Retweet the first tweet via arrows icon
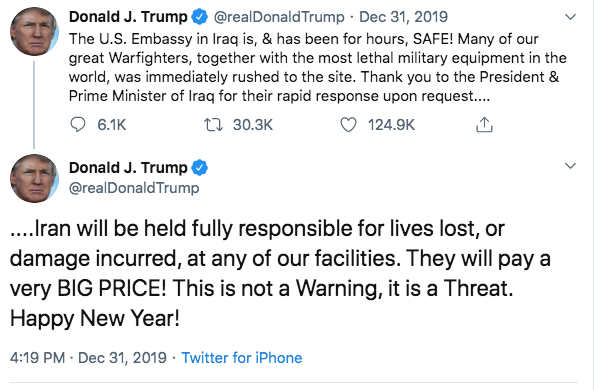The height and width of the screenshot is (390, 594). pos(213,125)
